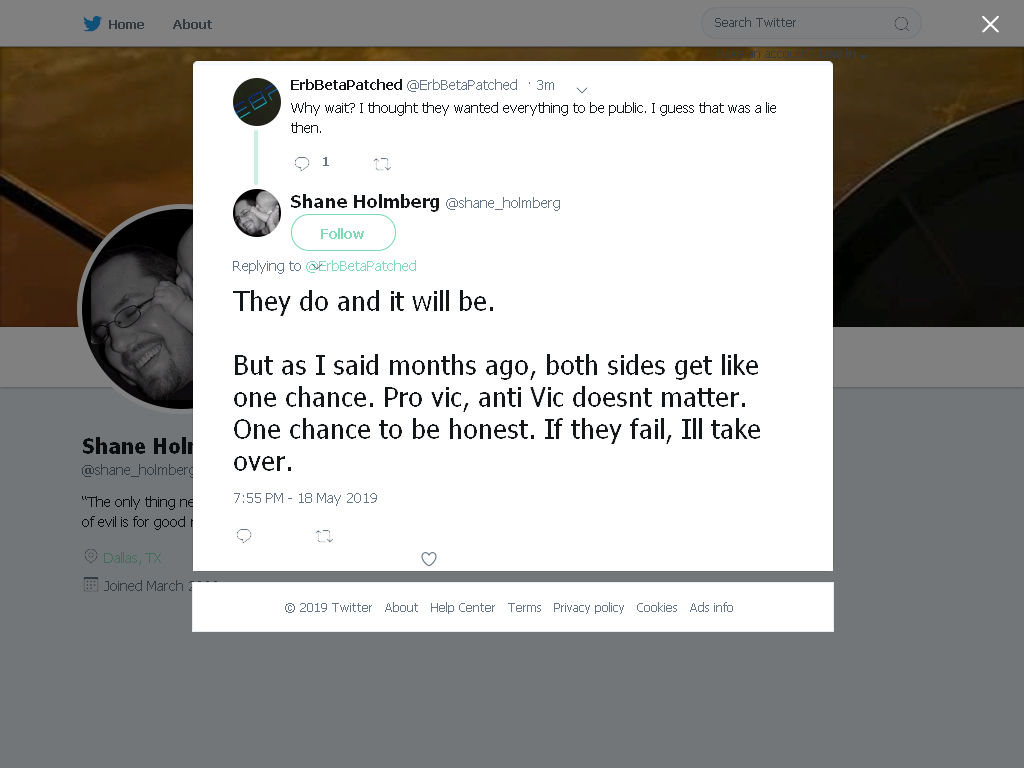
Task: Like Shane Holmberg's tweet
Action: 428,559
